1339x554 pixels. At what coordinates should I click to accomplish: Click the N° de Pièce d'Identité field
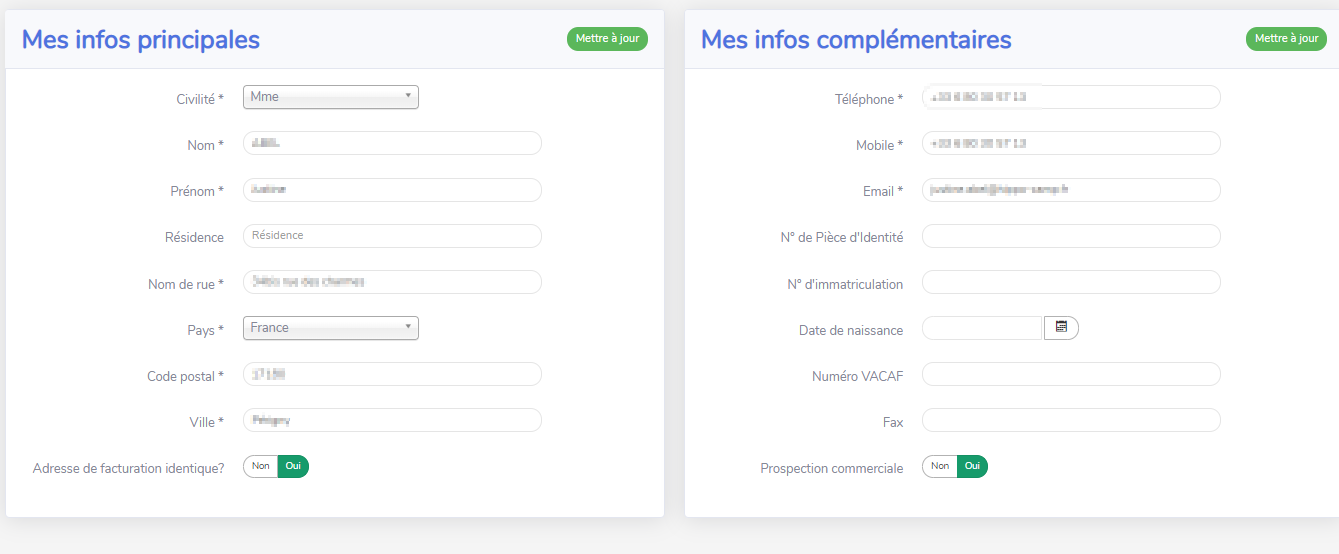point(1070,236)
